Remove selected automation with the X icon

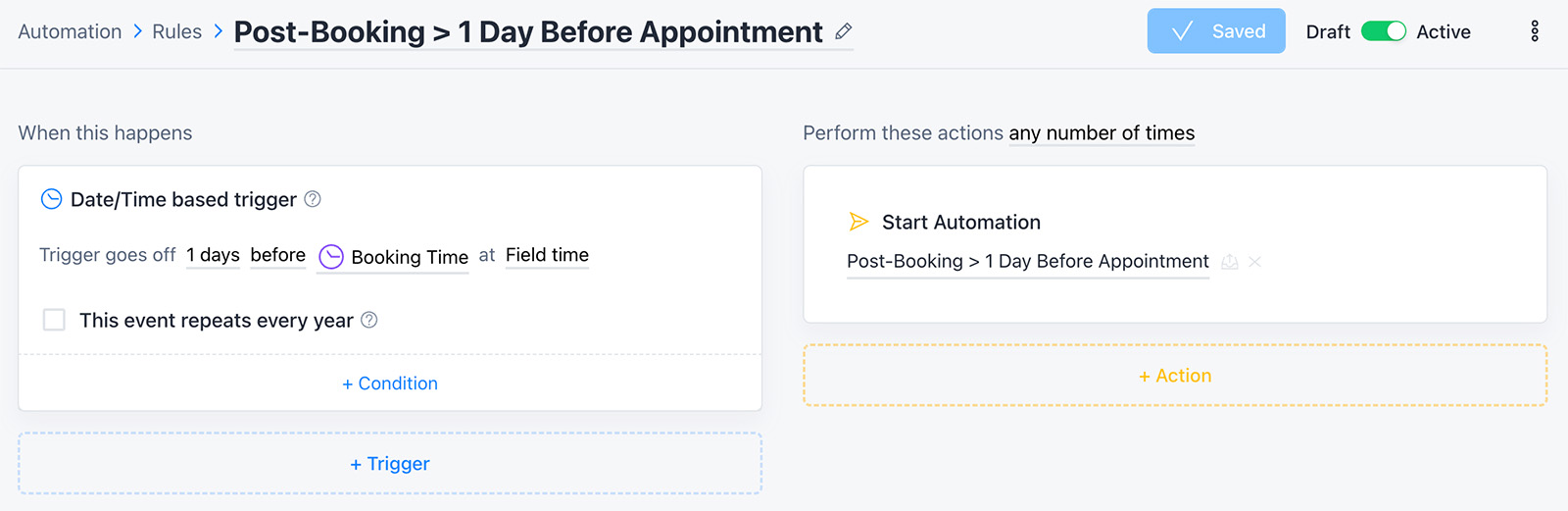[x=1255, y=262]
